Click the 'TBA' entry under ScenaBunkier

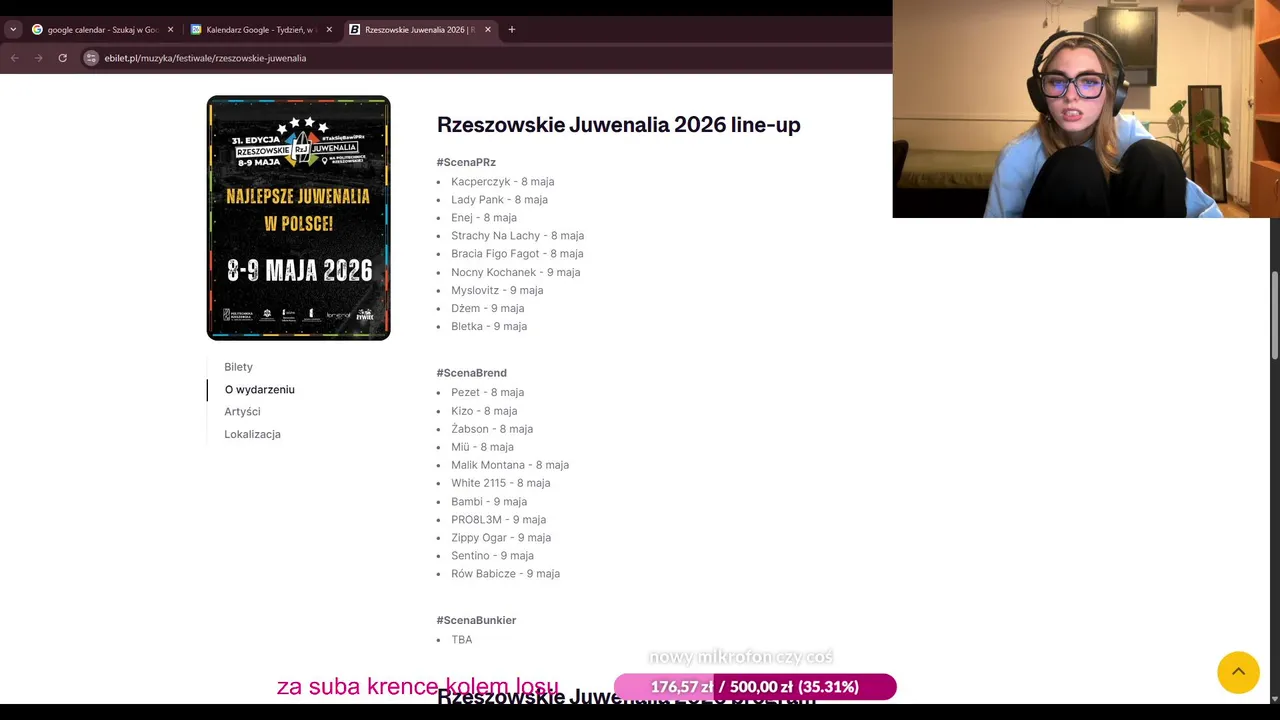(x=461, y=640)
